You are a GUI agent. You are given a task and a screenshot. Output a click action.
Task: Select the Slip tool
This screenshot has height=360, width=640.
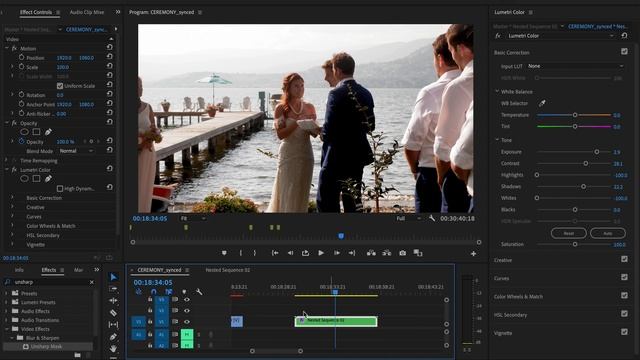click(x=113, y=324)
